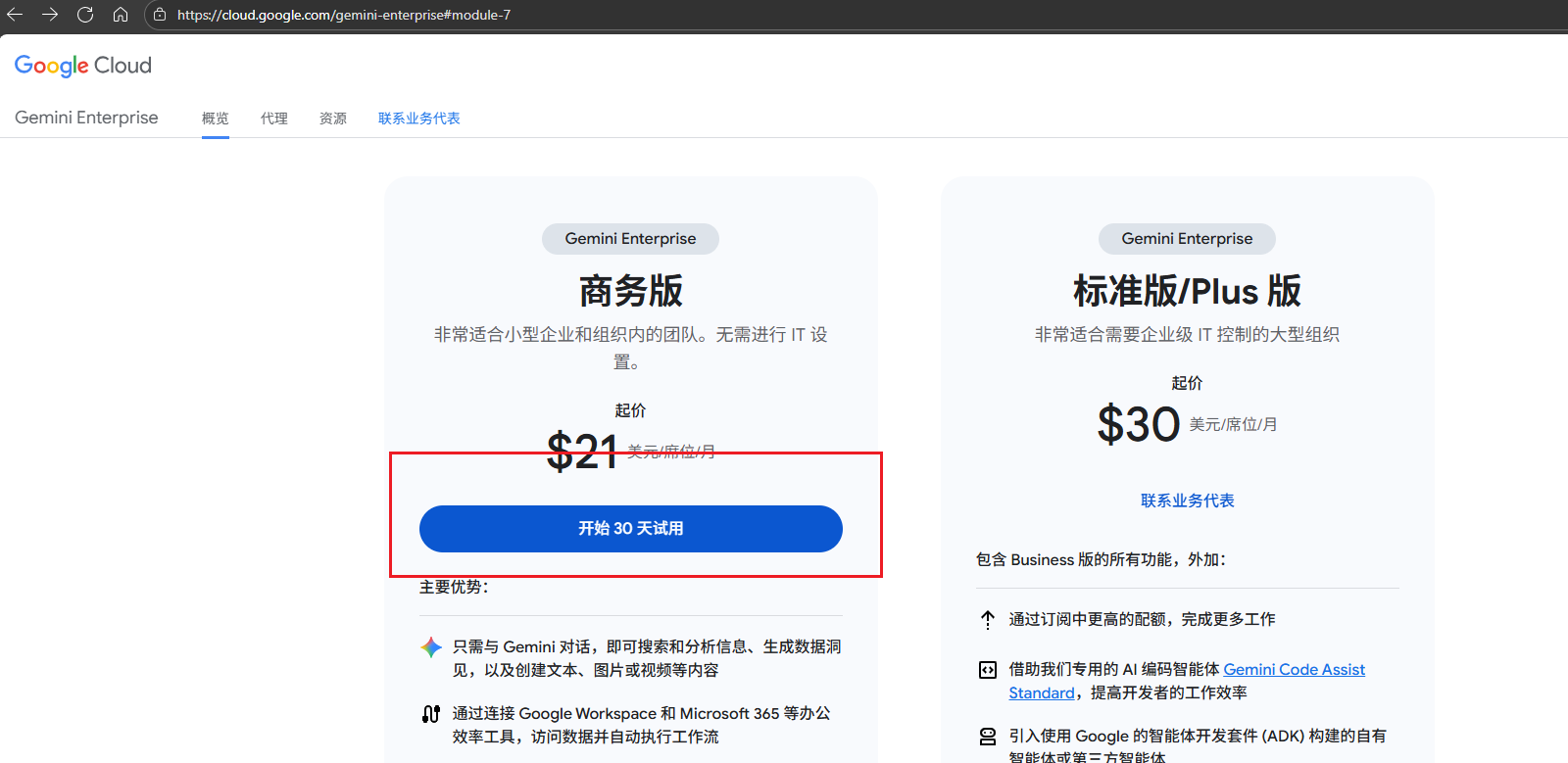
Task: Select the 资源 tab
Action: click(x=333, y=119)
